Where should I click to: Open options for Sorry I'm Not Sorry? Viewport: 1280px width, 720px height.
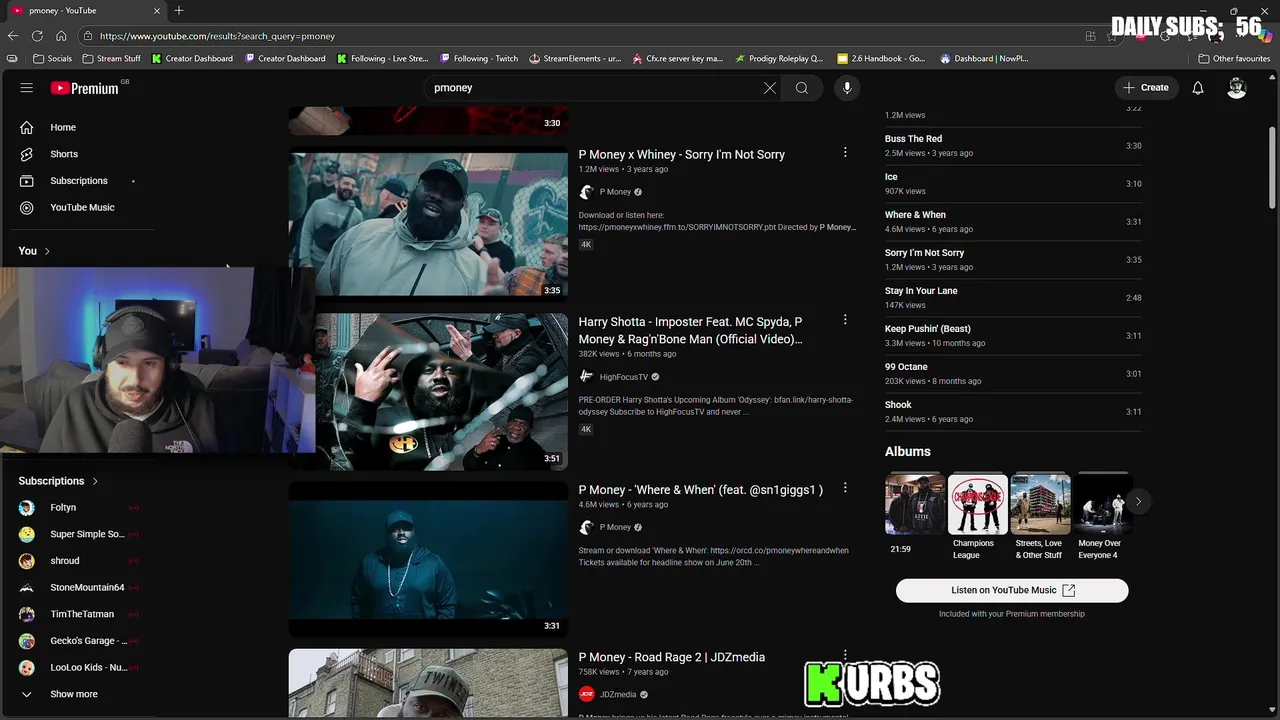[845, 153]
